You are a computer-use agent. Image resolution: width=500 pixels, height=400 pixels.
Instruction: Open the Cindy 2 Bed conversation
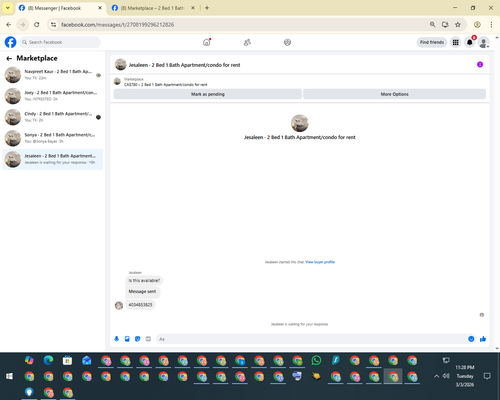53,117
